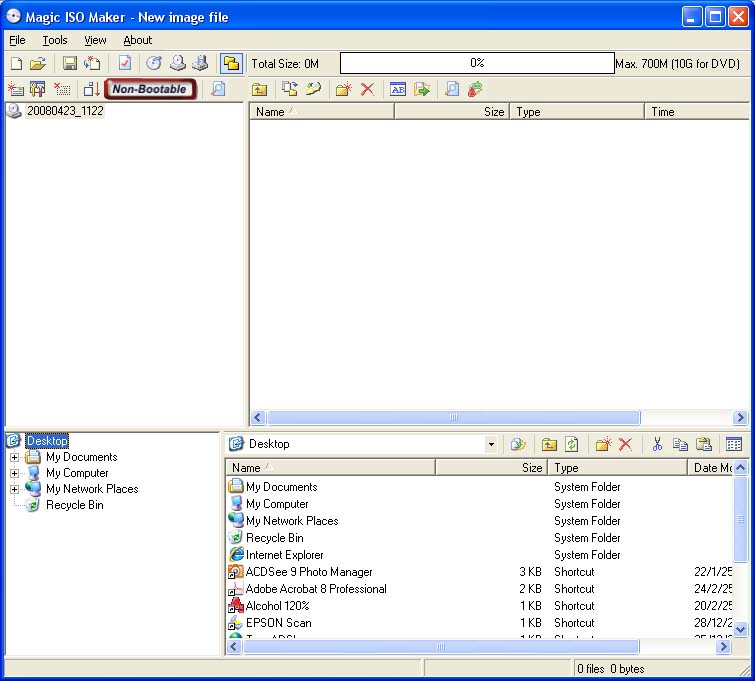Open image properties checkmark-page icon
This screenshot has width=755, height=681.
[125, 64]
